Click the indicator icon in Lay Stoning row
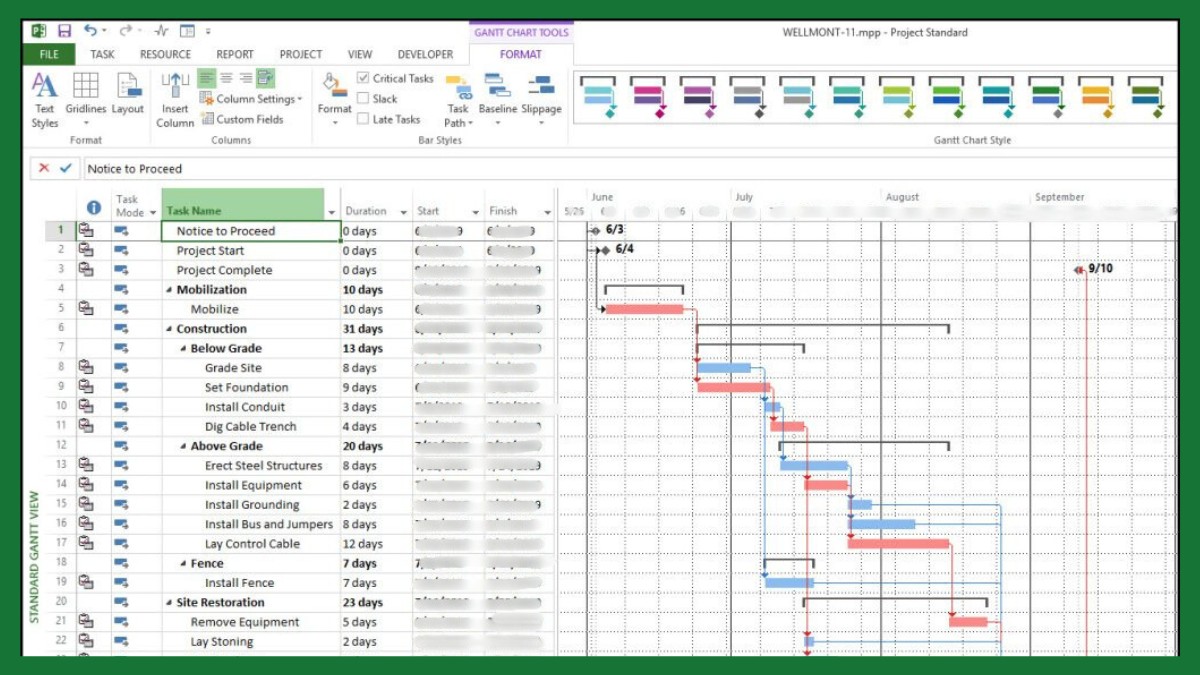This screenshot has height=675, width=1200. [x=86, y=641]
